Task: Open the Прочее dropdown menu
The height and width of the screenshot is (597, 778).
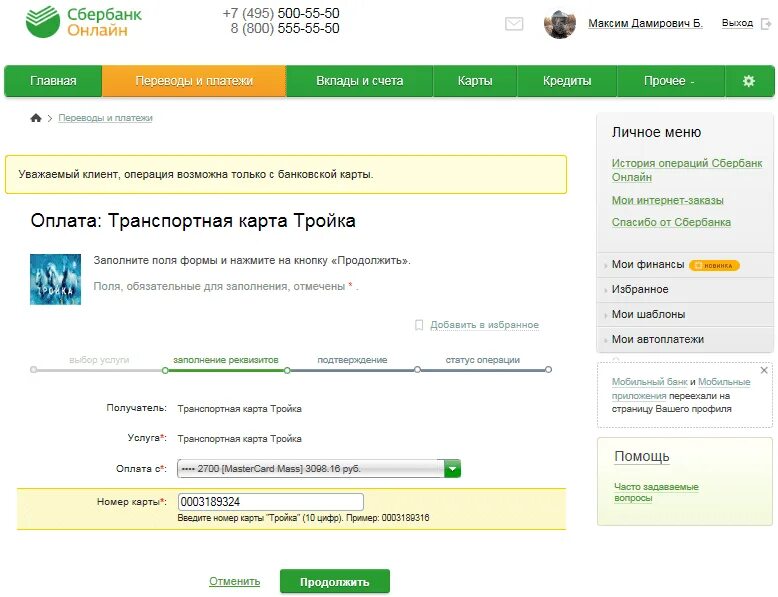Action: [x=669, y=81]
